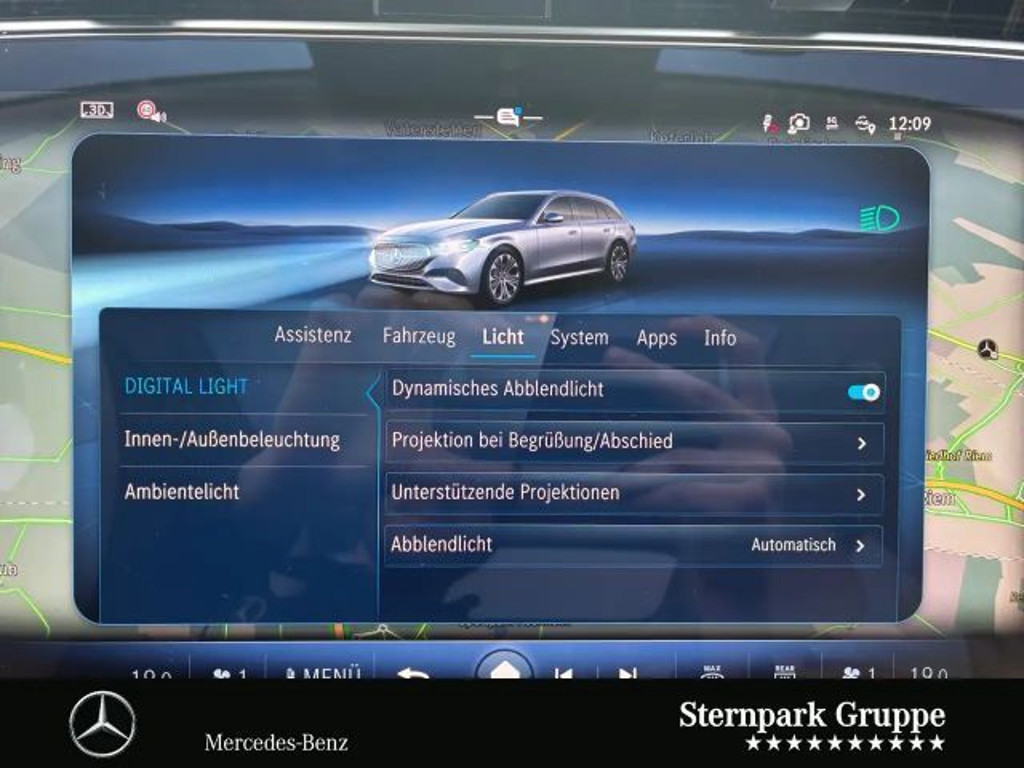This screenshot has width=1024, height=768.
Task: Click the E-Class car image
Action: pyautogui.click(x=503, y=245)
